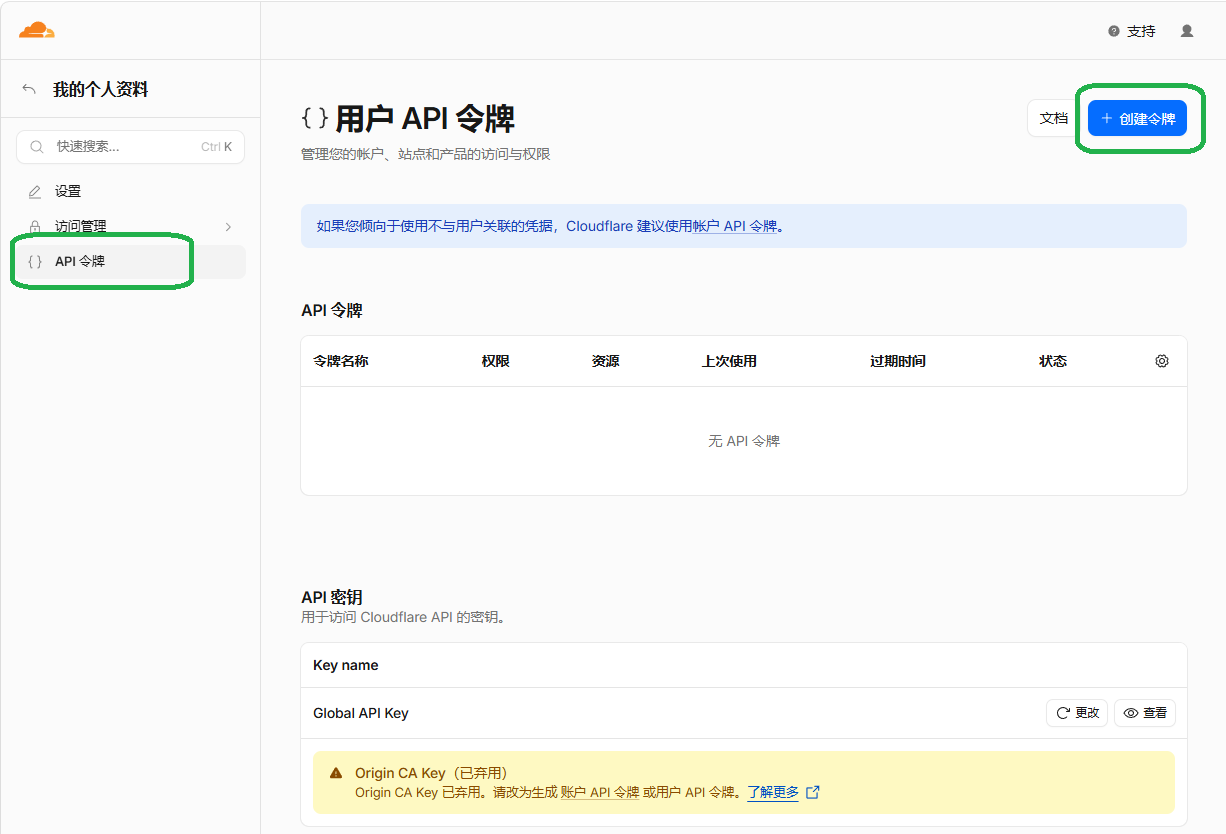Click the 创建令牌 button
The width and height of the screenshot is (1226, 834).
coord(1137,118)
